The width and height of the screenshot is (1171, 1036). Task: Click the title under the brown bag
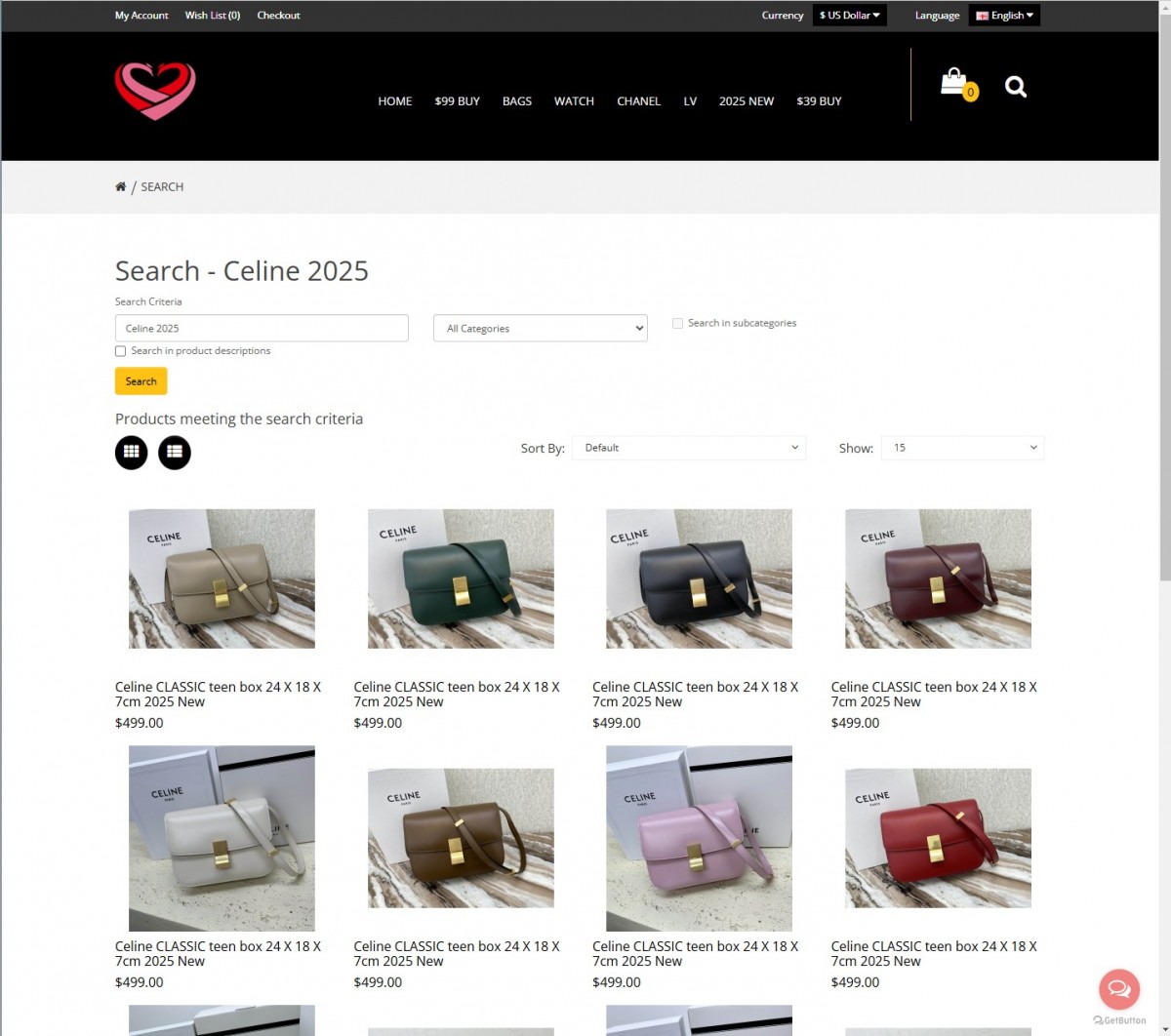(457, 954)
